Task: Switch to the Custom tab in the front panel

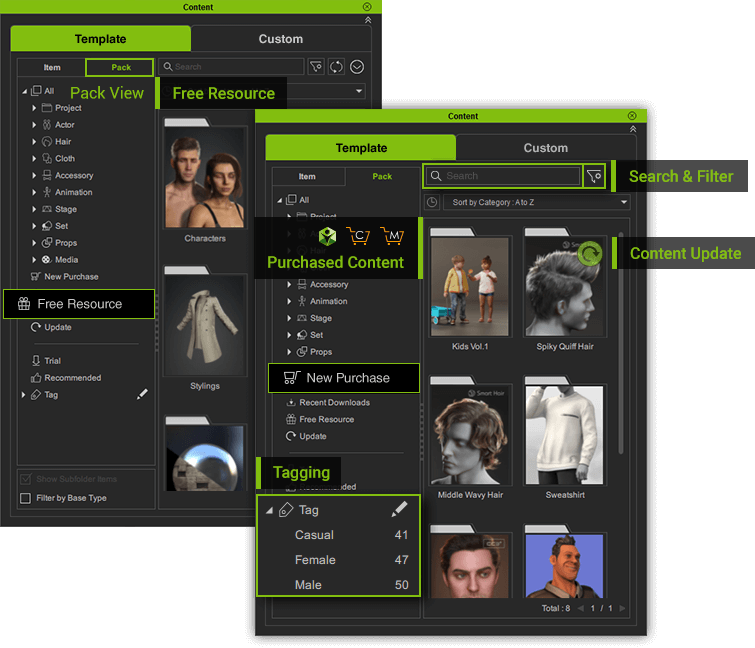Action: click(x=545, y=148)
